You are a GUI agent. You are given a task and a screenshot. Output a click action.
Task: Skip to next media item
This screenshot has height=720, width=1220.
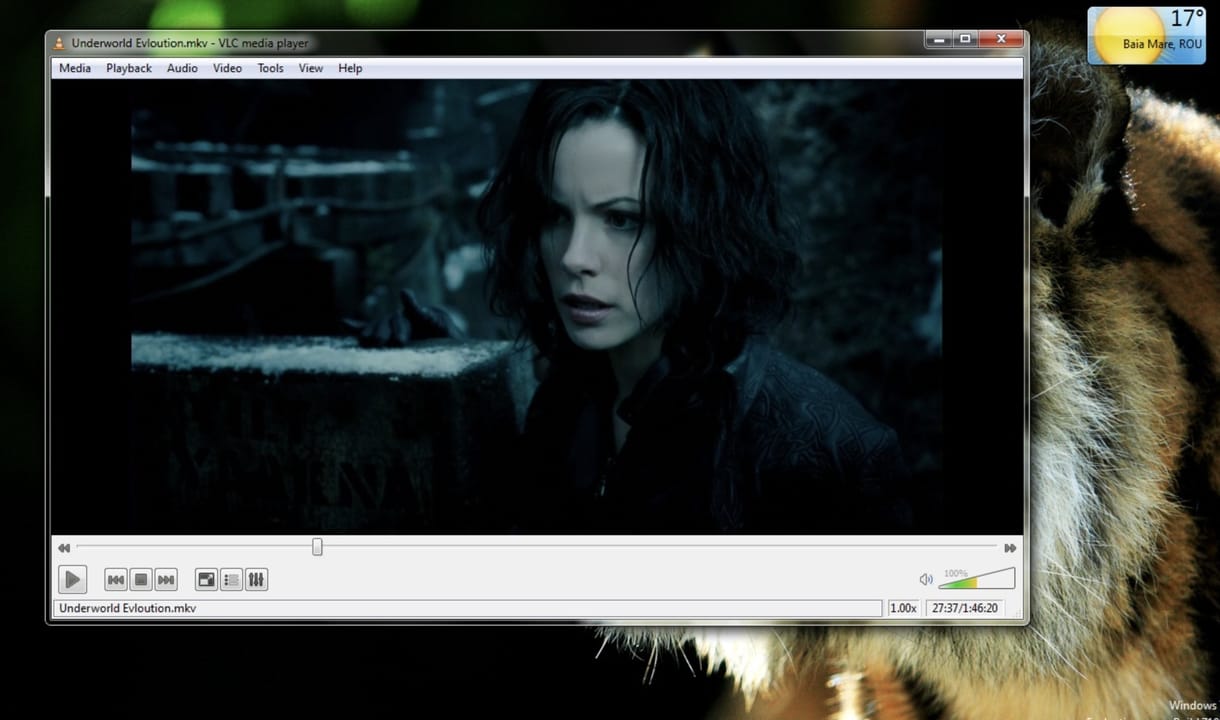click(166, 579)
